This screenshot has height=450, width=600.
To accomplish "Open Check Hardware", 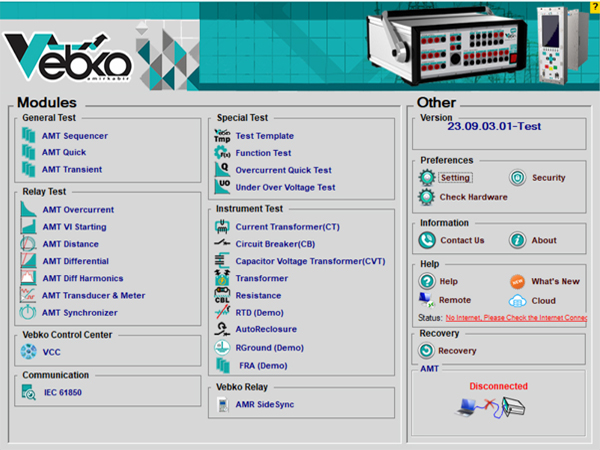I will pos(473,197).
